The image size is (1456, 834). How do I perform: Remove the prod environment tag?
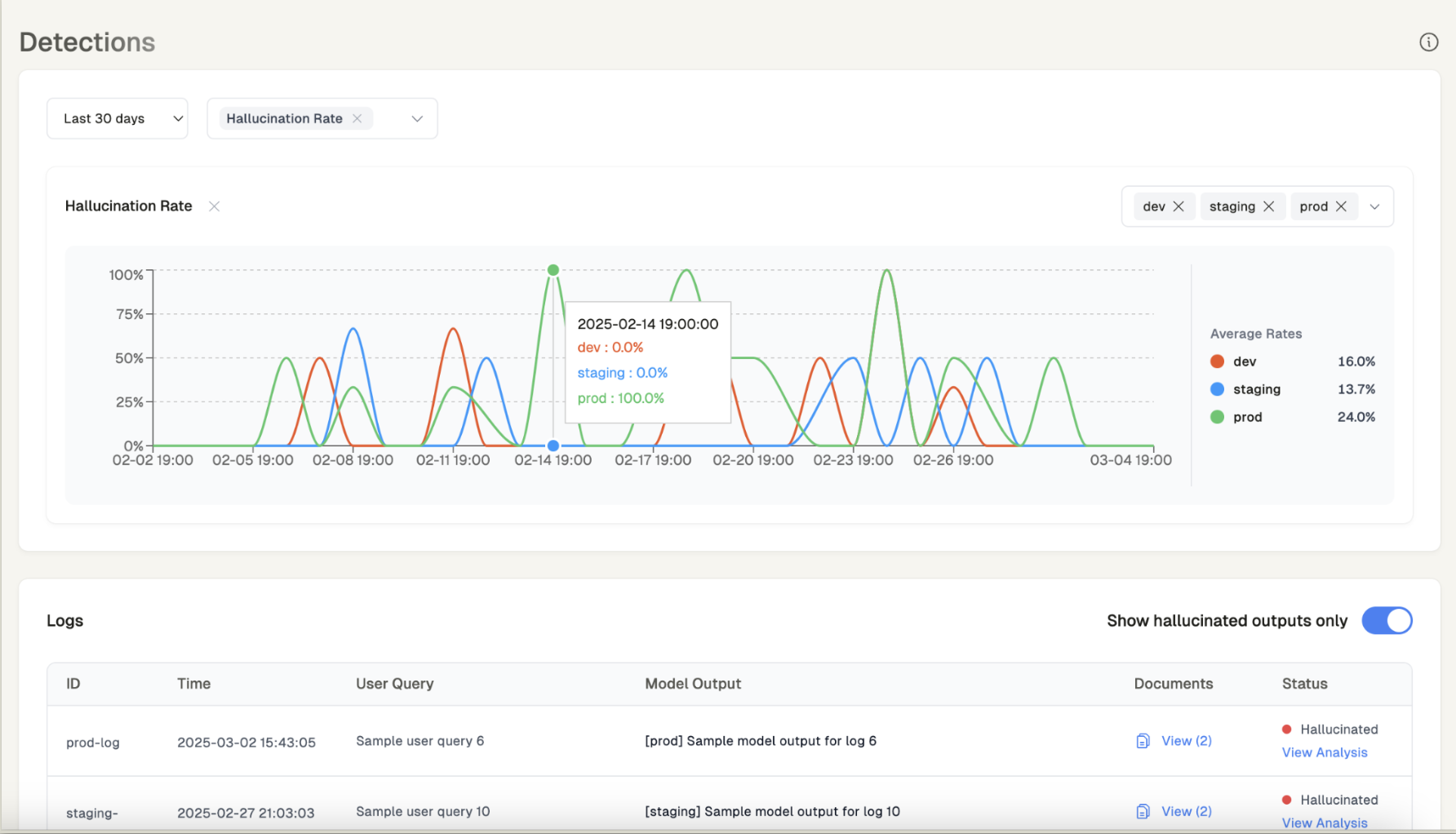point(1341,206)
